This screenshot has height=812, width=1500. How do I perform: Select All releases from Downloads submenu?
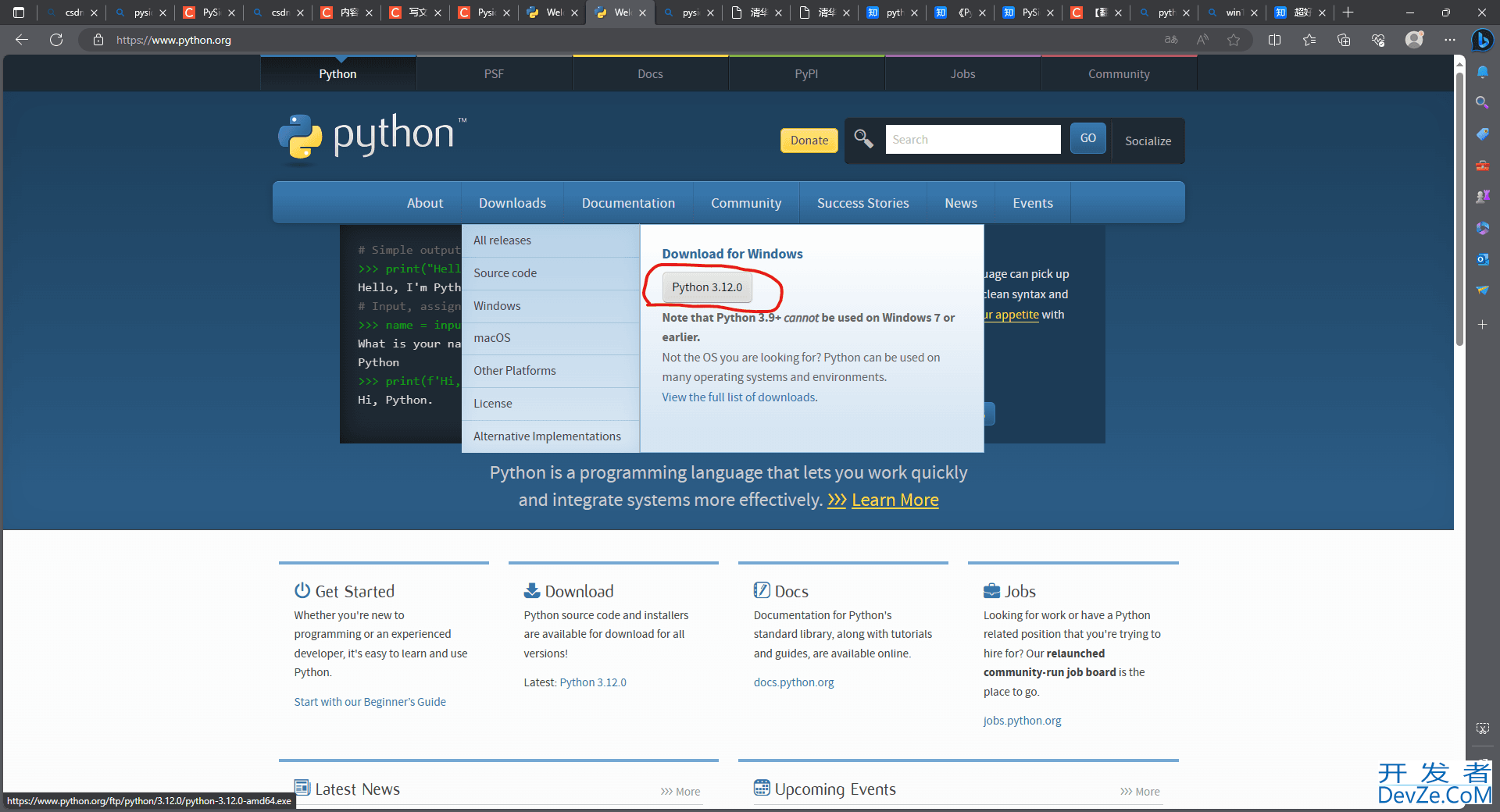[x=551, y=240]
